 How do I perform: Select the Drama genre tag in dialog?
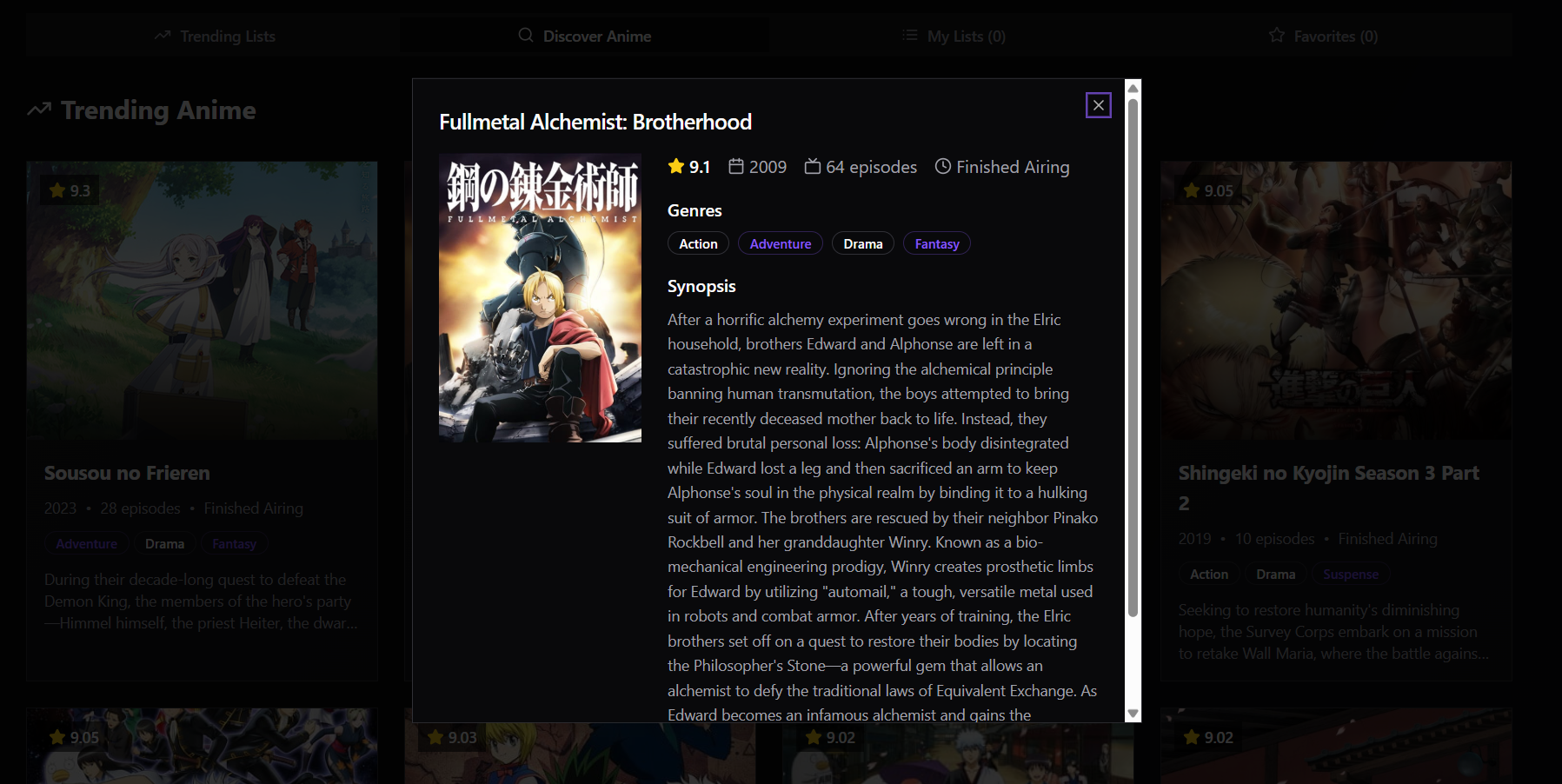point(863,244)
